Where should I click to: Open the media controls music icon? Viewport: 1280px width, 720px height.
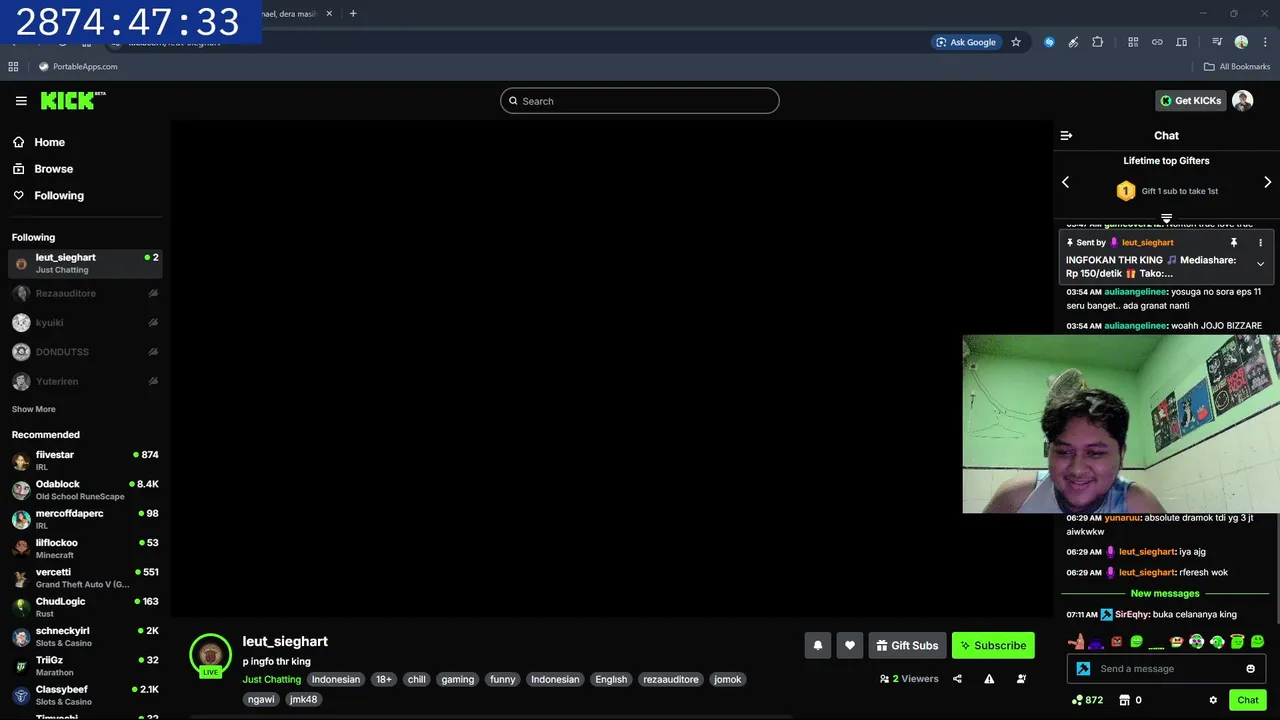[1217, 42]
